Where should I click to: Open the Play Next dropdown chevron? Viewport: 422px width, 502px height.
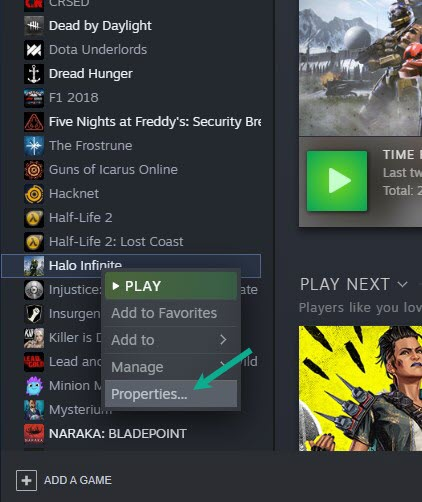click(403, 284)
